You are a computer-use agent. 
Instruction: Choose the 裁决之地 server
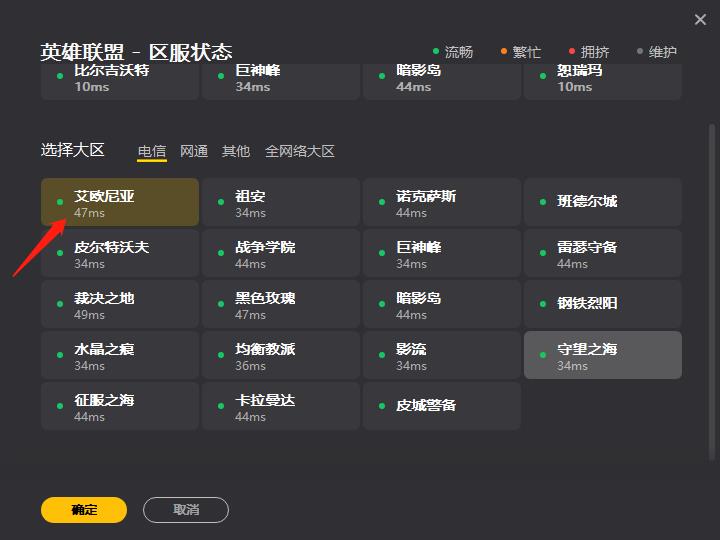click(120, 304)
